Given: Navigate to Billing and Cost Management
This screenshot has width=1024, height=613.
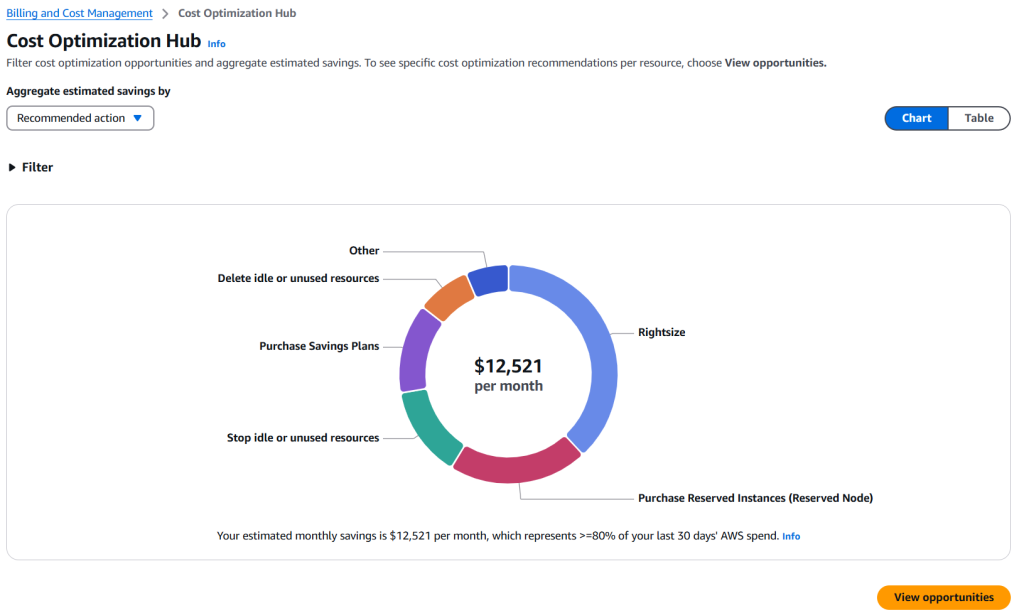Looking at the screenshot, I should [x=79, y=13].
